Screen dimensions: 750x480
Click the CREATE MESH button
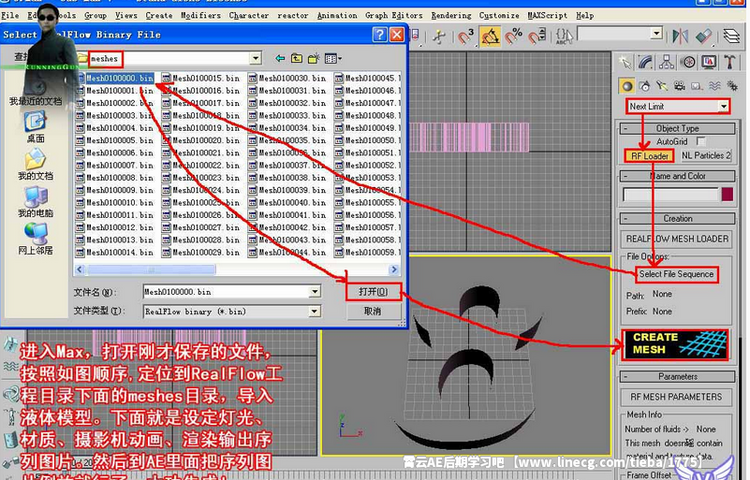tap(676, 344)
